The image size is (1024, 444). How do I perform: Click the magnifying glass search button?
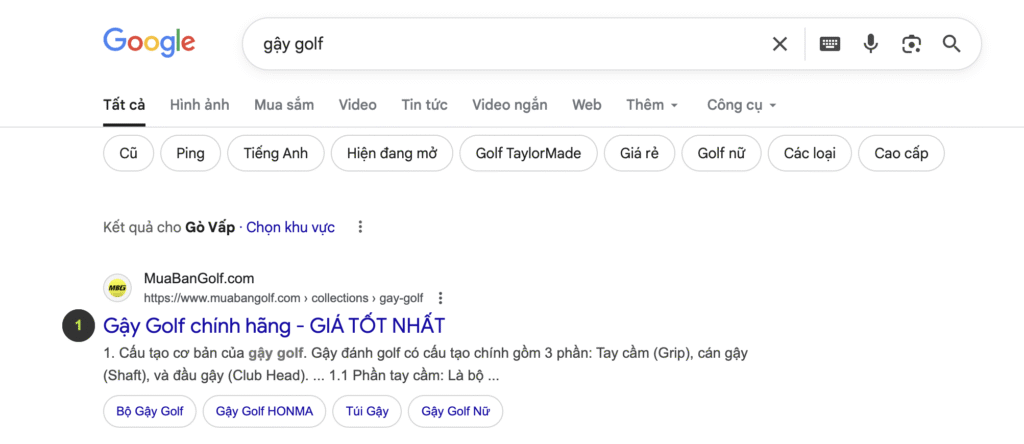tap(951, 44)
